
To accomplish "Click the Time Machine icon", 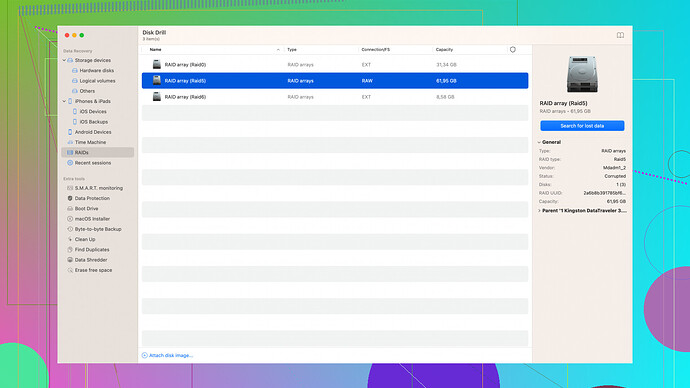I will pos(70,142).
